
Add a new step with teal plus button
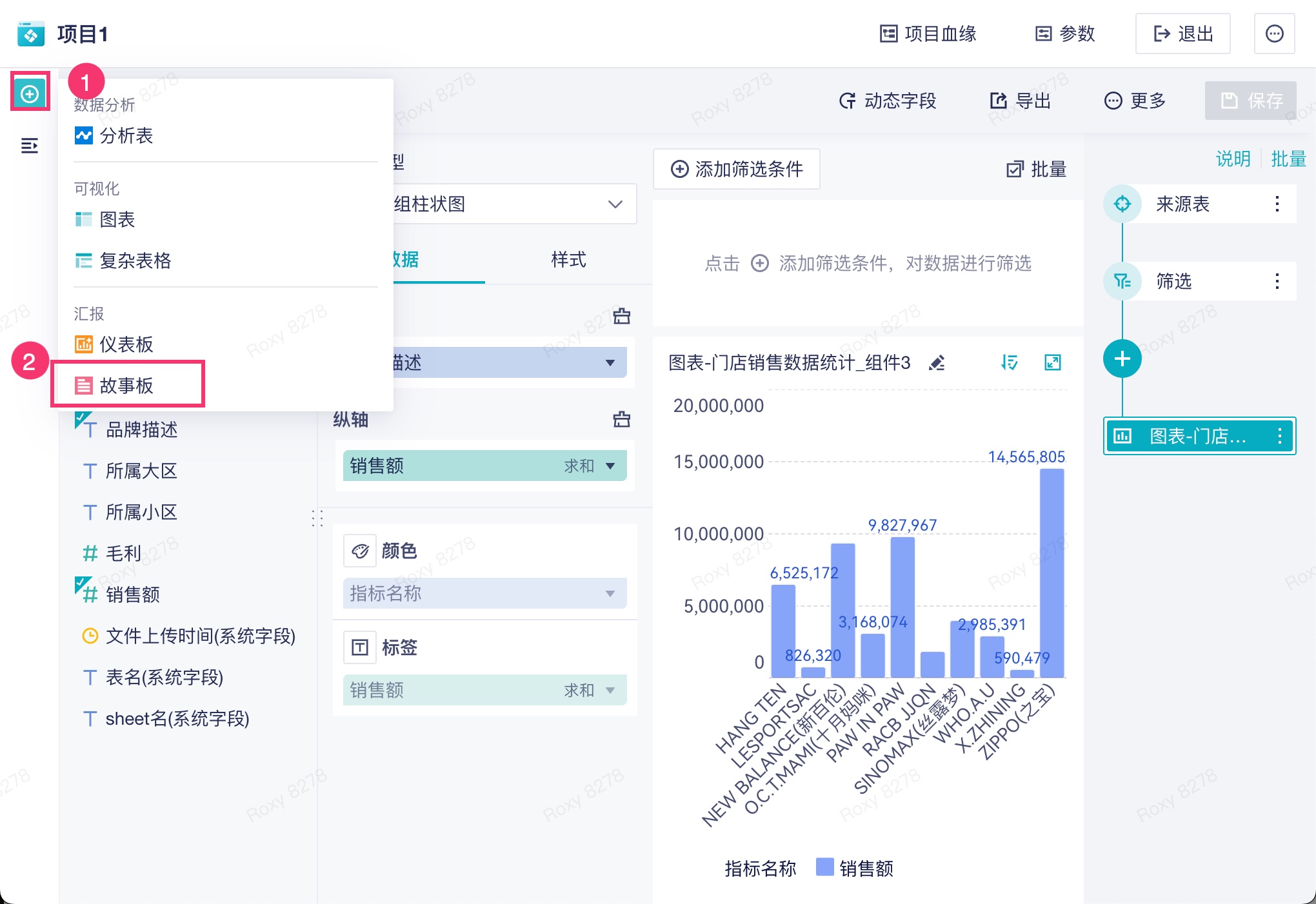coord(1122,359)
